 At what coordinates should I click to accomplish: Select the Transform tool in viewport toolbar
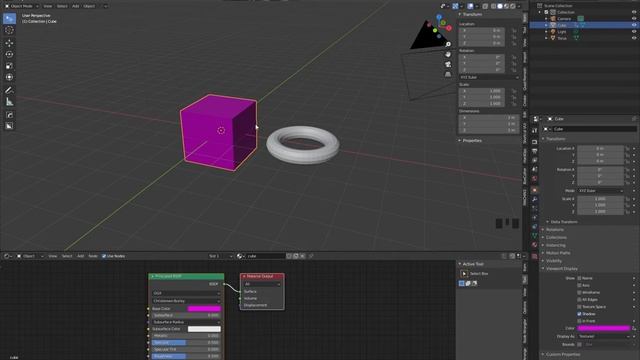pos(9,77)
